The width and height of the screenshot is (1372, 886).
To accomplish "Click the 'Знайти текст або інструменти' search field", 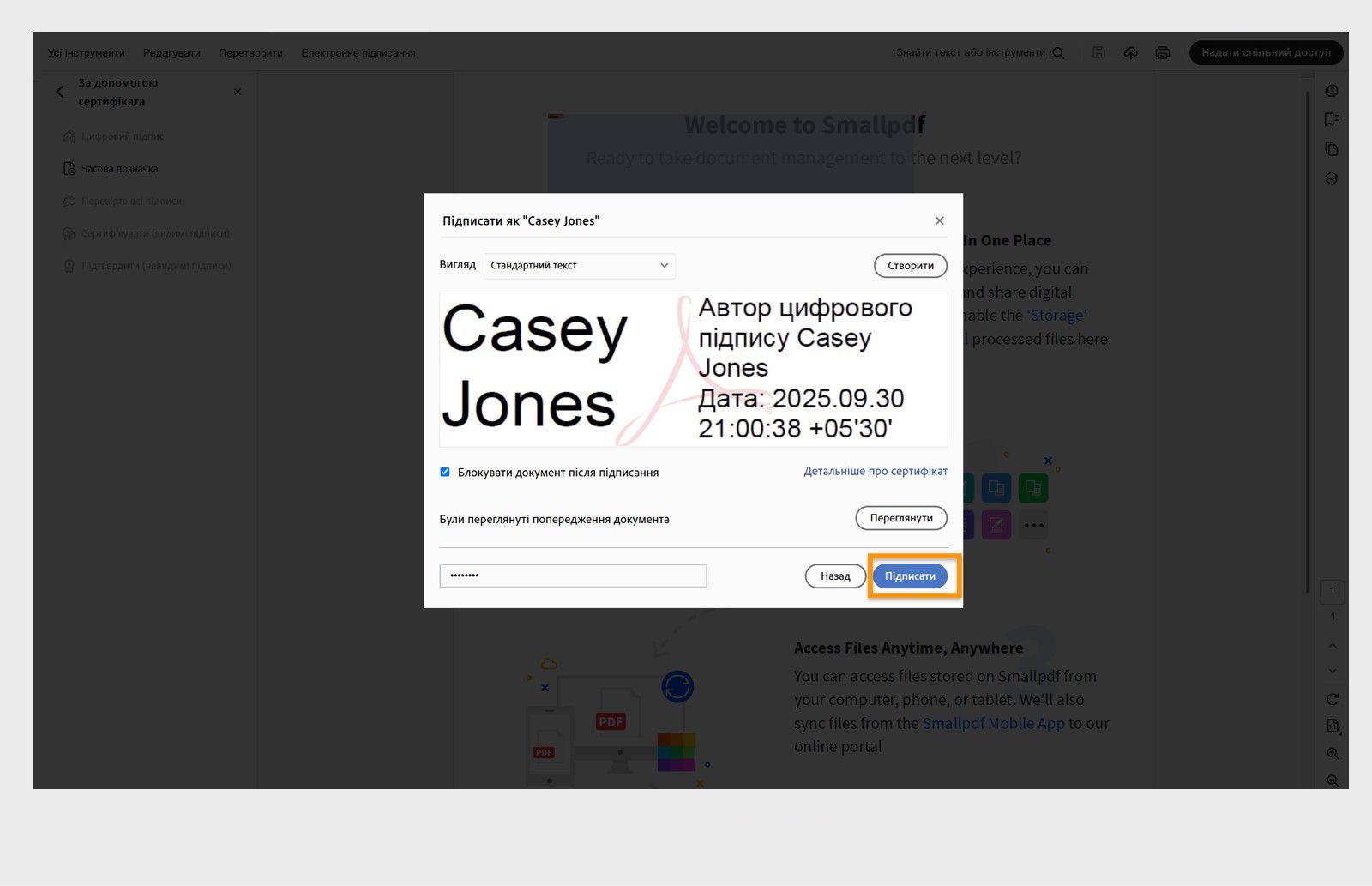I will (970, 53).
